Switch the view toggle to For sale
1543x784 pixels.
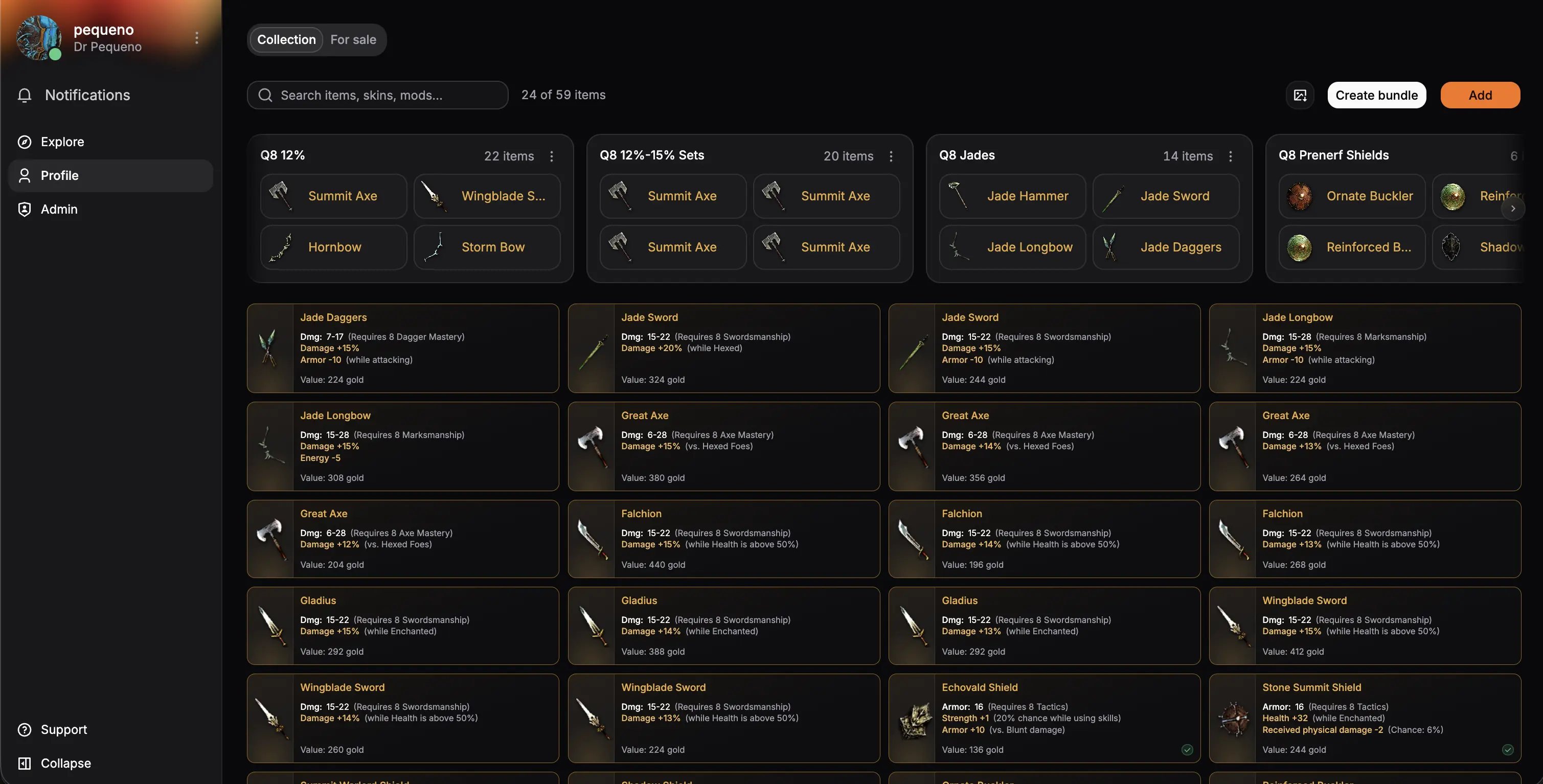coord(353,39)
